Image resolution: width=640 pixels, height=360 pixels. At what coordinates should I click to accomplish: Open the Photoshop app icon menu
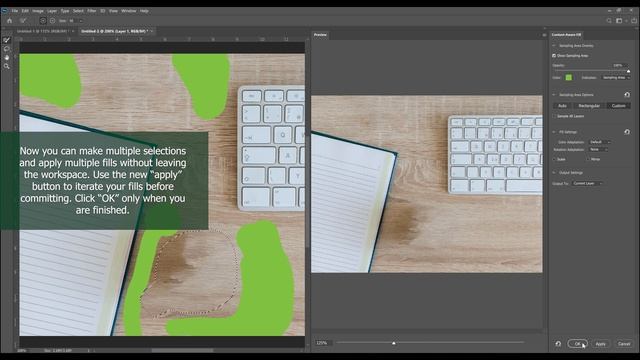pyautogui.click(x=4, y=11)
